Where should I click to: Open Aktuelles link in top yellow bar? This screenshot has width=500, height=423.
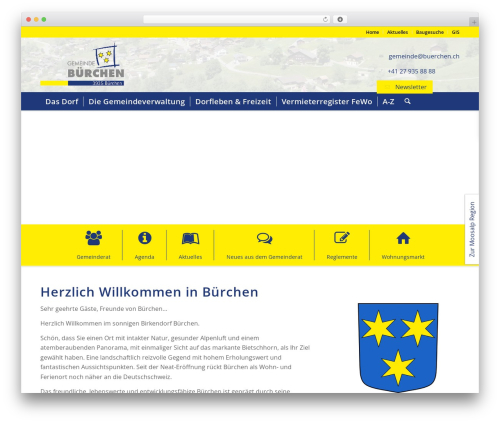coord(397,32)
